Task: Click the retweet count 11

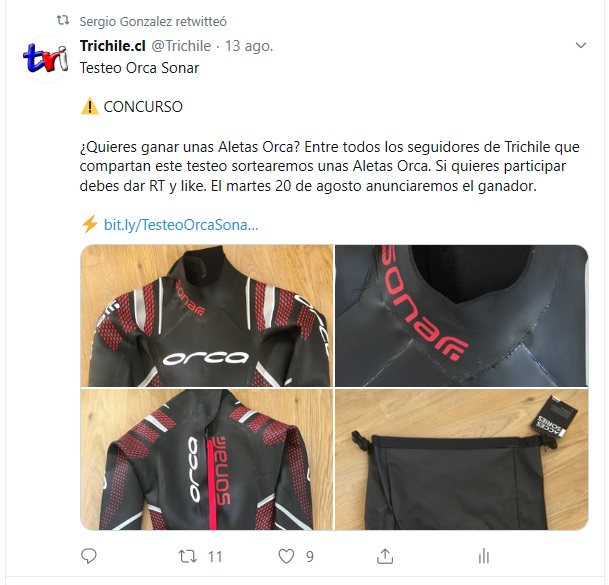Action: point(215,557)
